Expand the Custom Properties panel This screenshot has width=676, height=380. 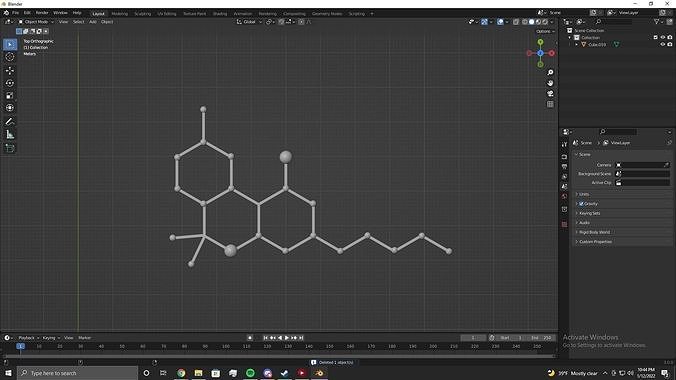click(x=623, y=242)
